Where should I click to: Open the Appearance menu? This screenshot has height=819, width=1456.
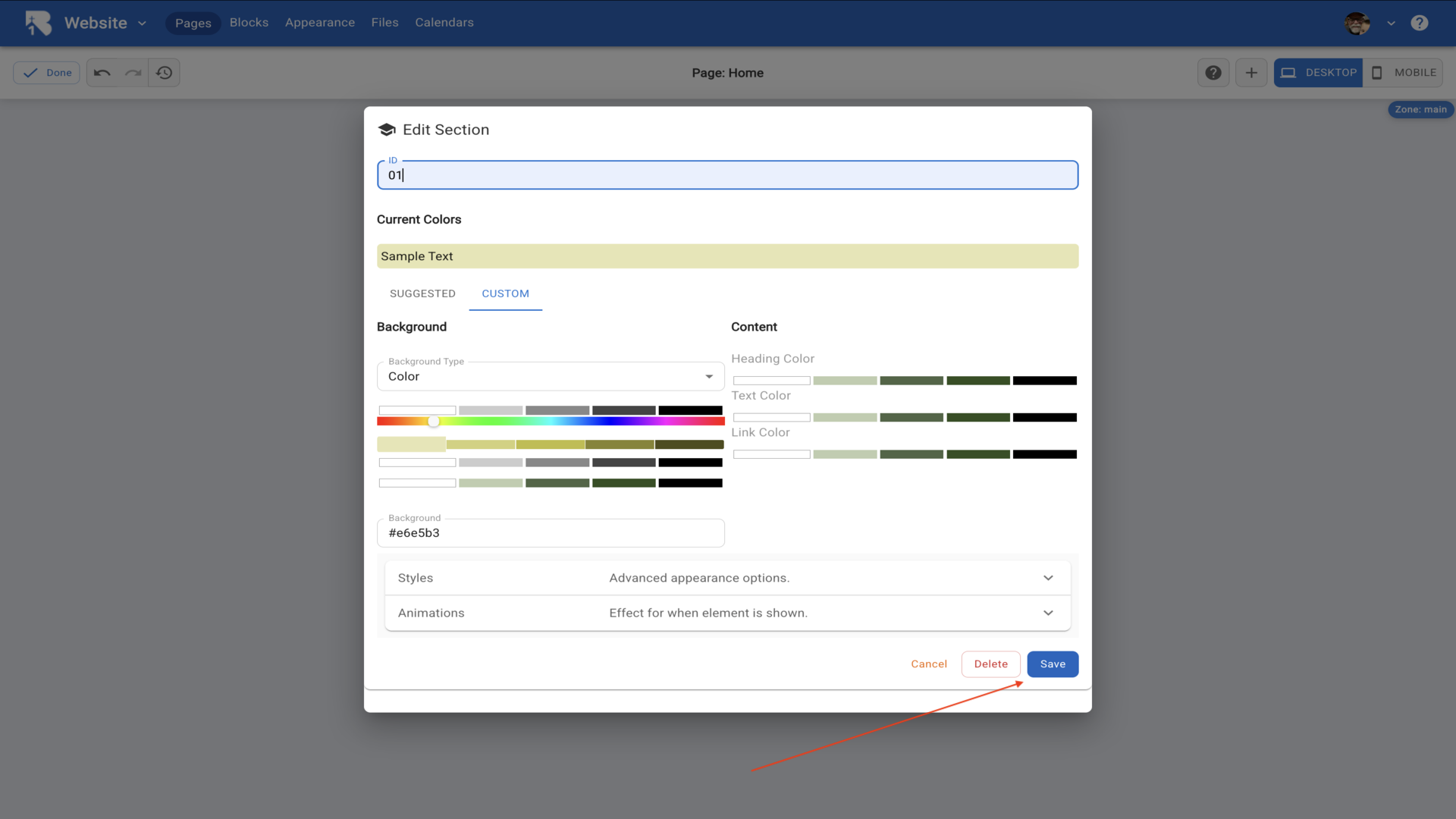coord(319,23)
